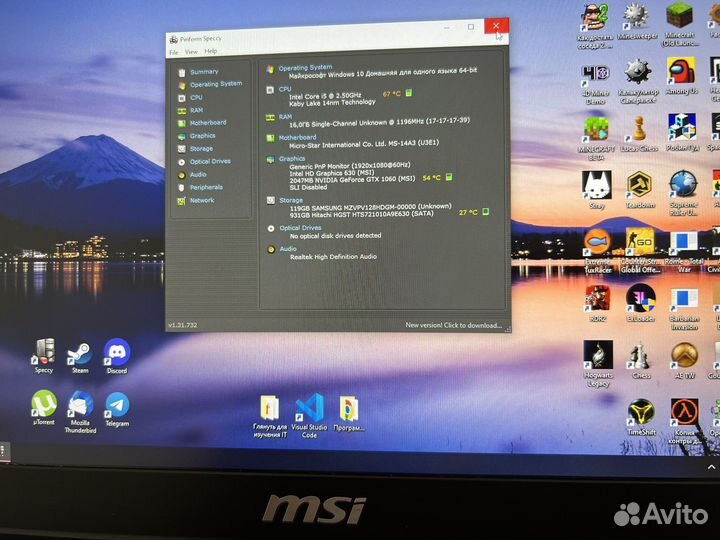720x540 pixels.
Task: Open the Telegram desktop shortcut
Action: 117,410
